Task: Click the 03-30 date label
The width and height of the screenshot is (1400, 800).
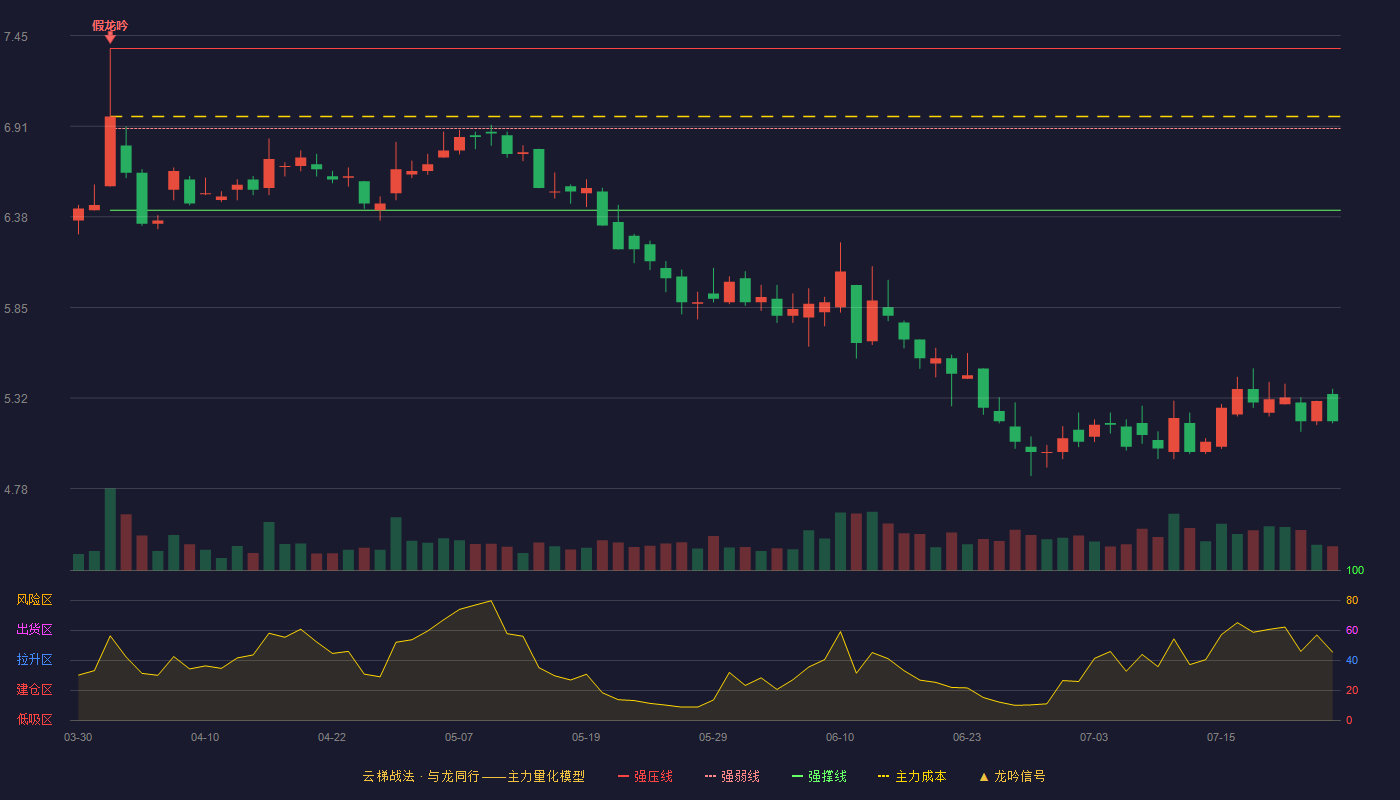Action: 78,737
